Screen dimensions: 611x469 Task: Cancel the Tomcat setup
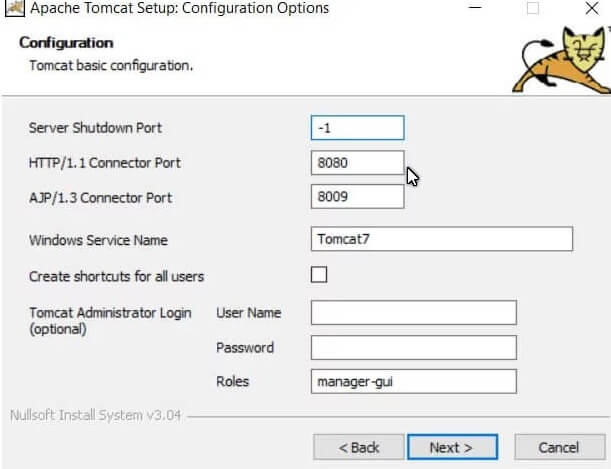click(x=560, y=447)
